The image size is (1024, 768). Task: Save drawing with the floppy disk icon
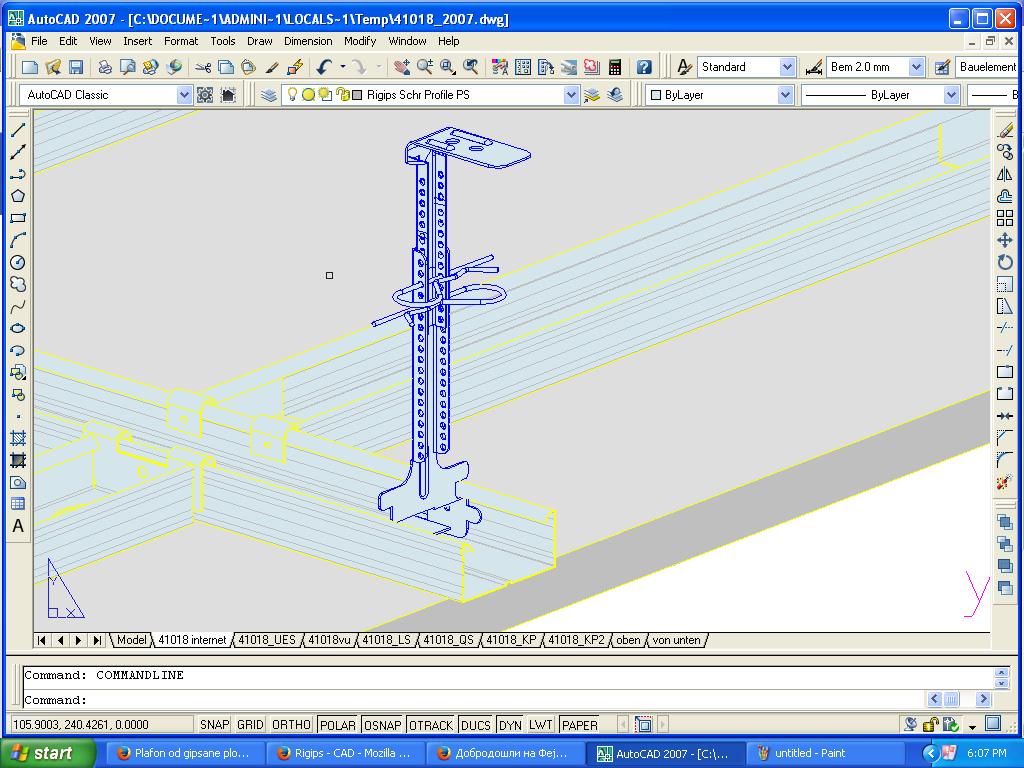click(x=76, y=67)
